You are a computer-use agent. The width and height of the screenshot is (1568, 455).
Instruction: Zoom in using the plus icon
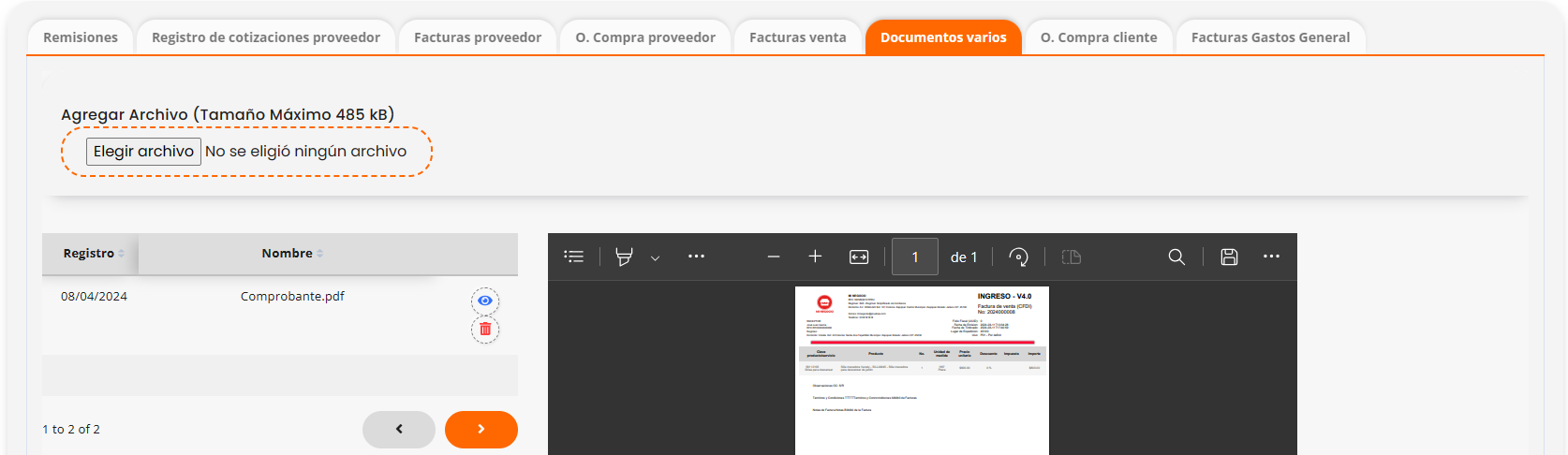pos(815,257)
